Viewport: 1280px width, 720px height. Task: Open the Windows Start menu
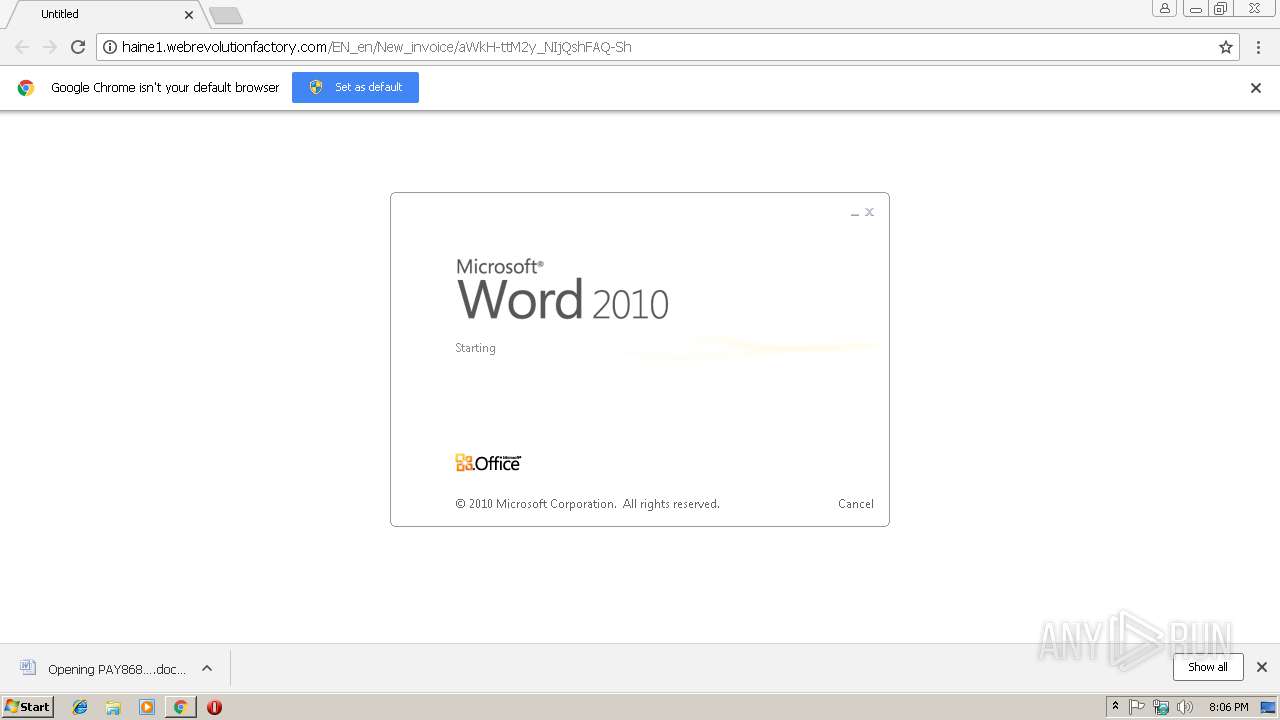[28, 707]
